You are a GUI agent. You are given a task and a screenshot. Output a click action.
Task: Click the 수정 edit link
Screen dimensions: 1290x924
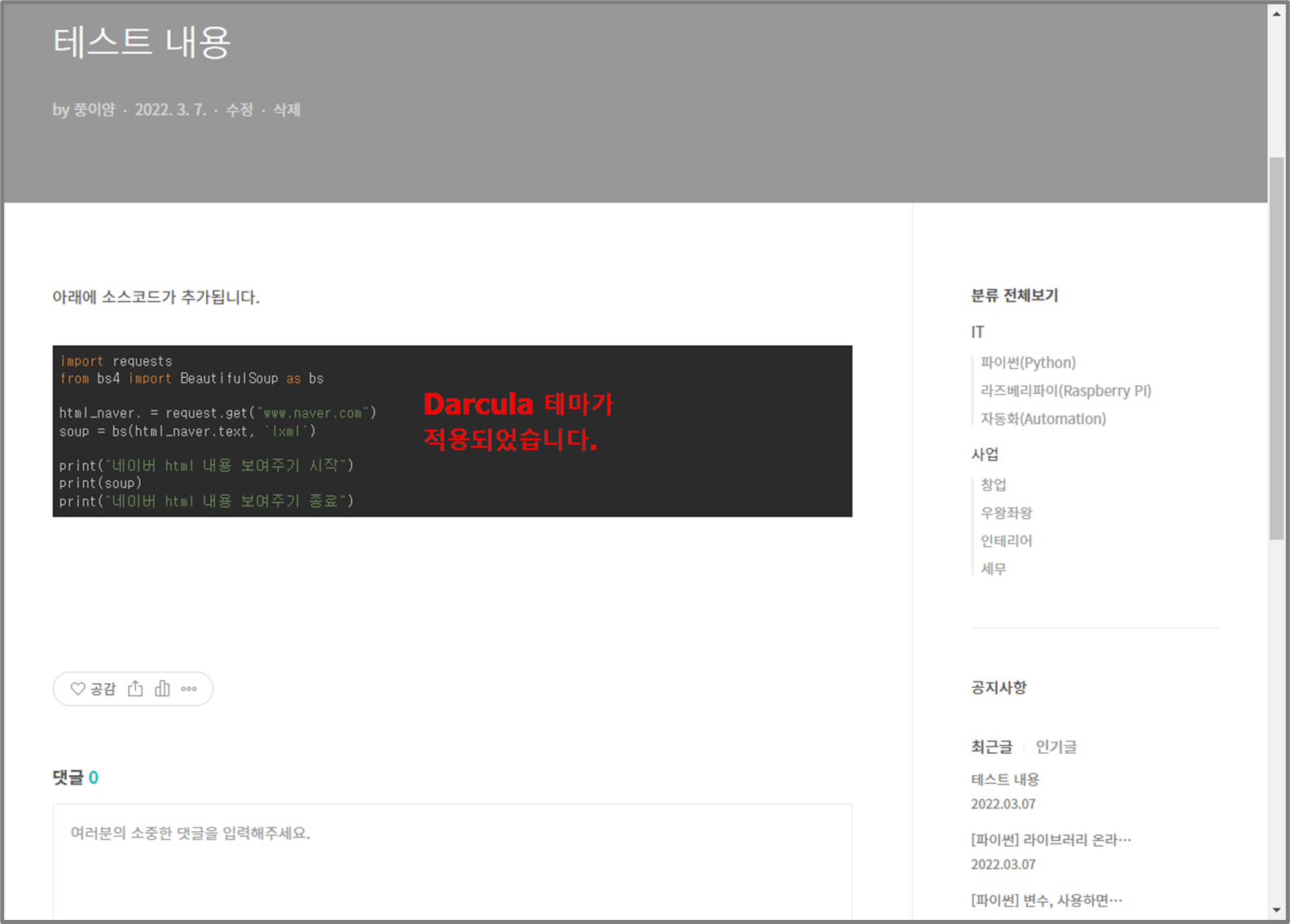click(239, 110)
